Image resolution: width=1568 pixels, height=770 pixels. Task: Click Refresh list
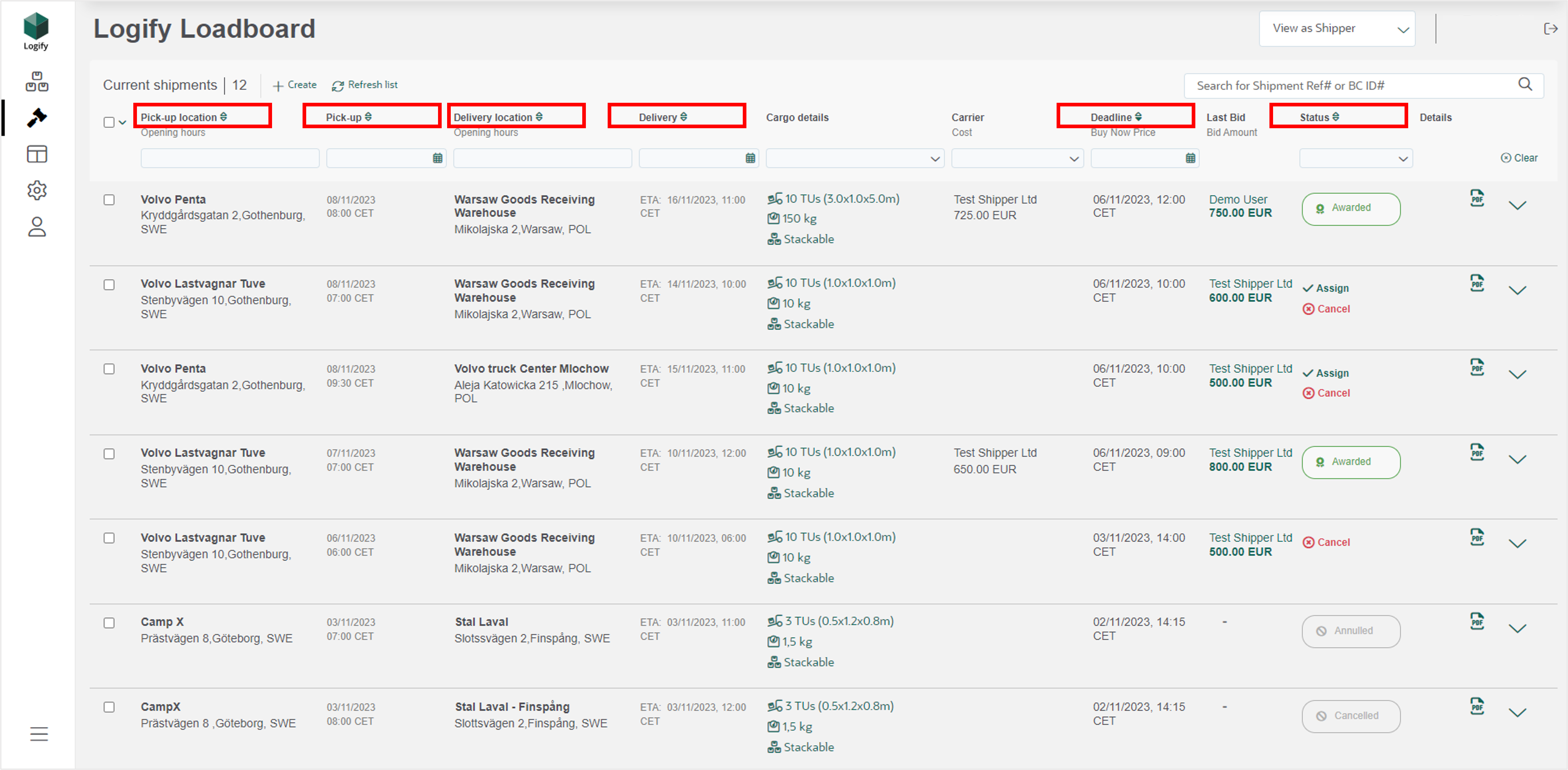click(x=365, y=85)
